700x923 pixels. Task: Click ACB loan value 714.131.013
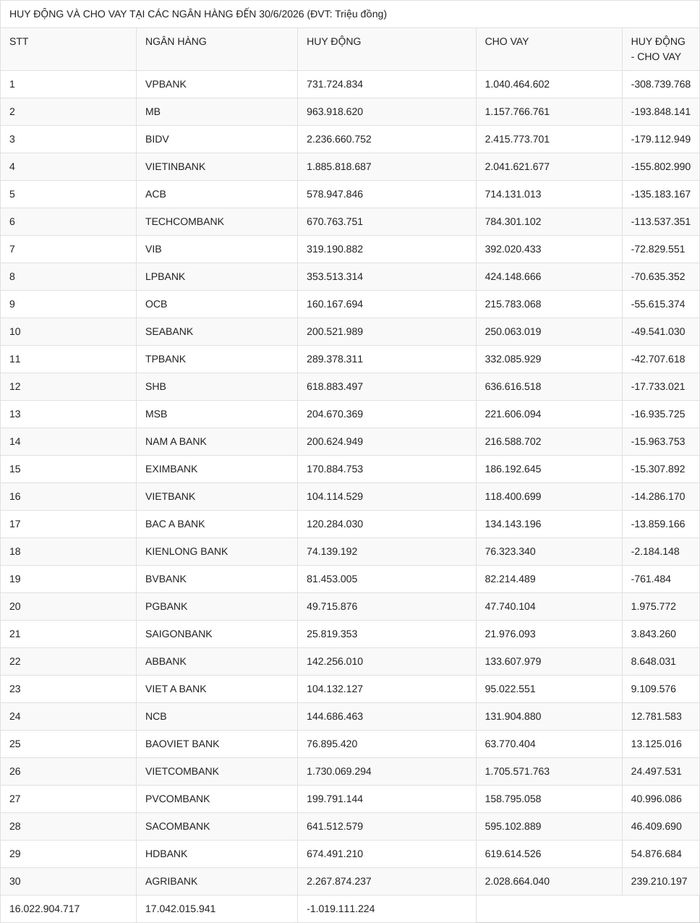(512, 194)
